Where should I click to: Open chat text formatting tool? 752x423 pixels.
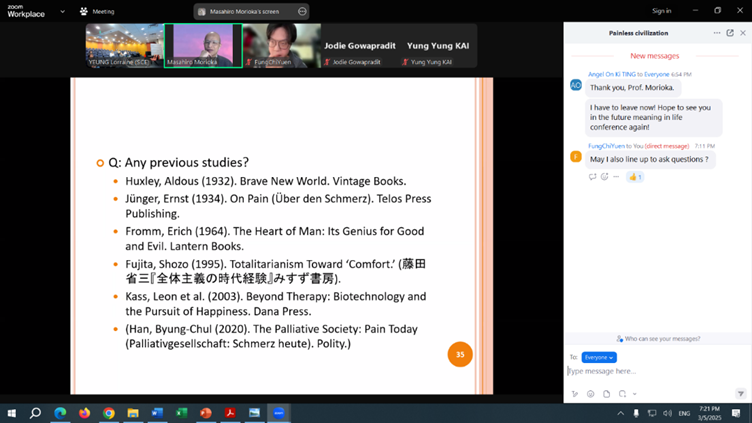575,394
